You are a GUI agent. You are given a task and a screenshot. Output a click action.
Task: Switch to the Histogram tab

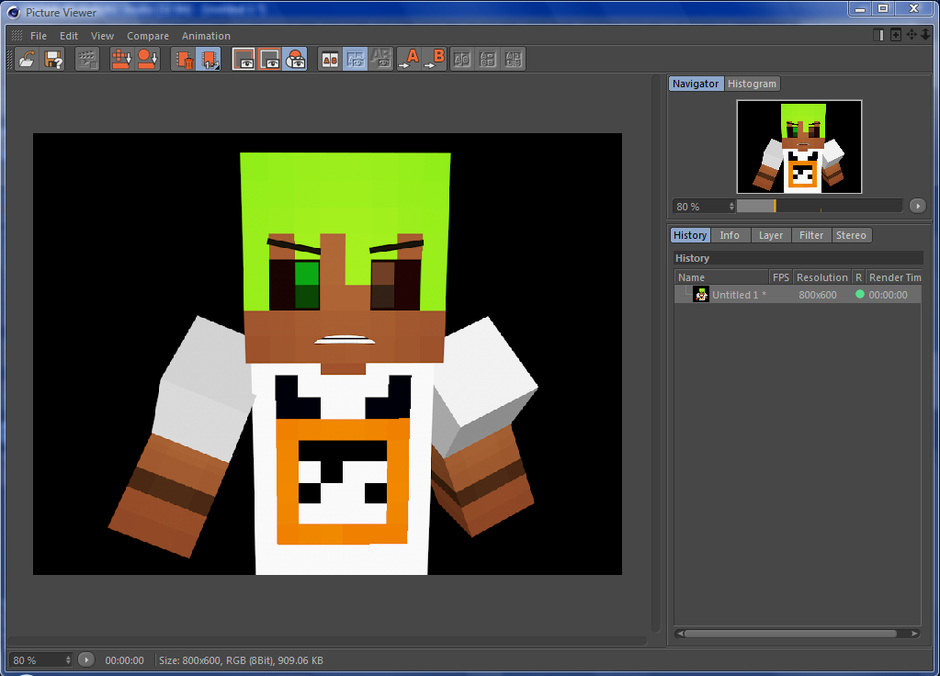(752, 84)
